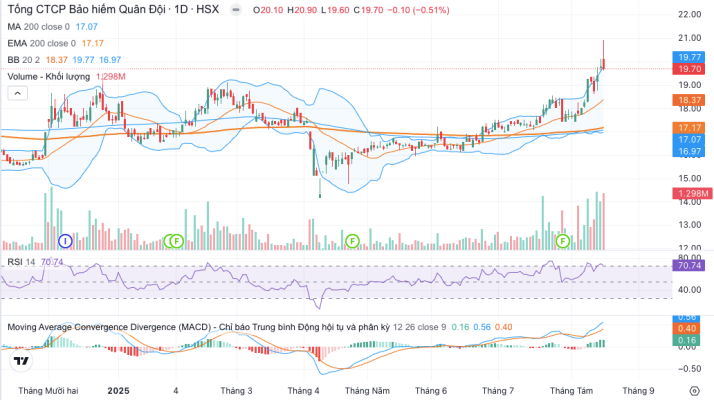Screen dimensions: 714x400
Task: Click the 'F' event marker near 4
Action: coord(177,241)
